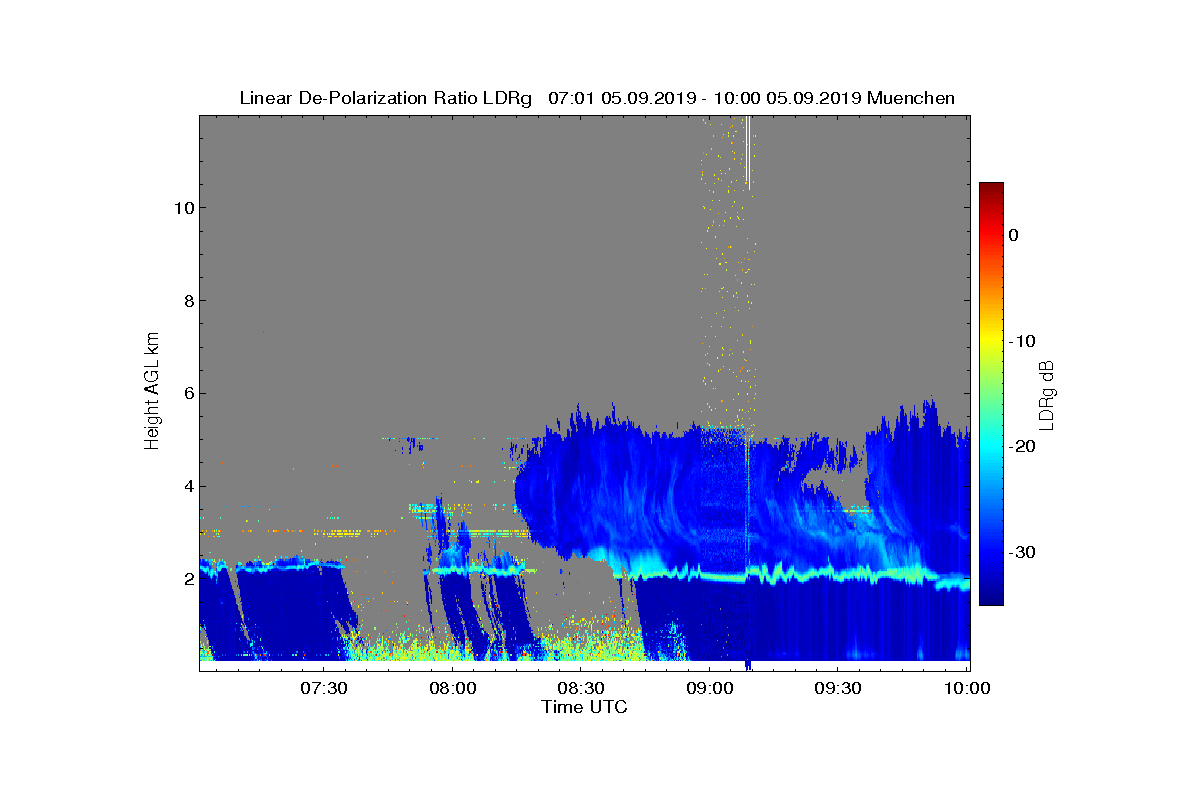The width and height of the screenshot is (1200, 800).
Task: Click the plot title mentioning Muenchen
Action: (x=597, y=98)
